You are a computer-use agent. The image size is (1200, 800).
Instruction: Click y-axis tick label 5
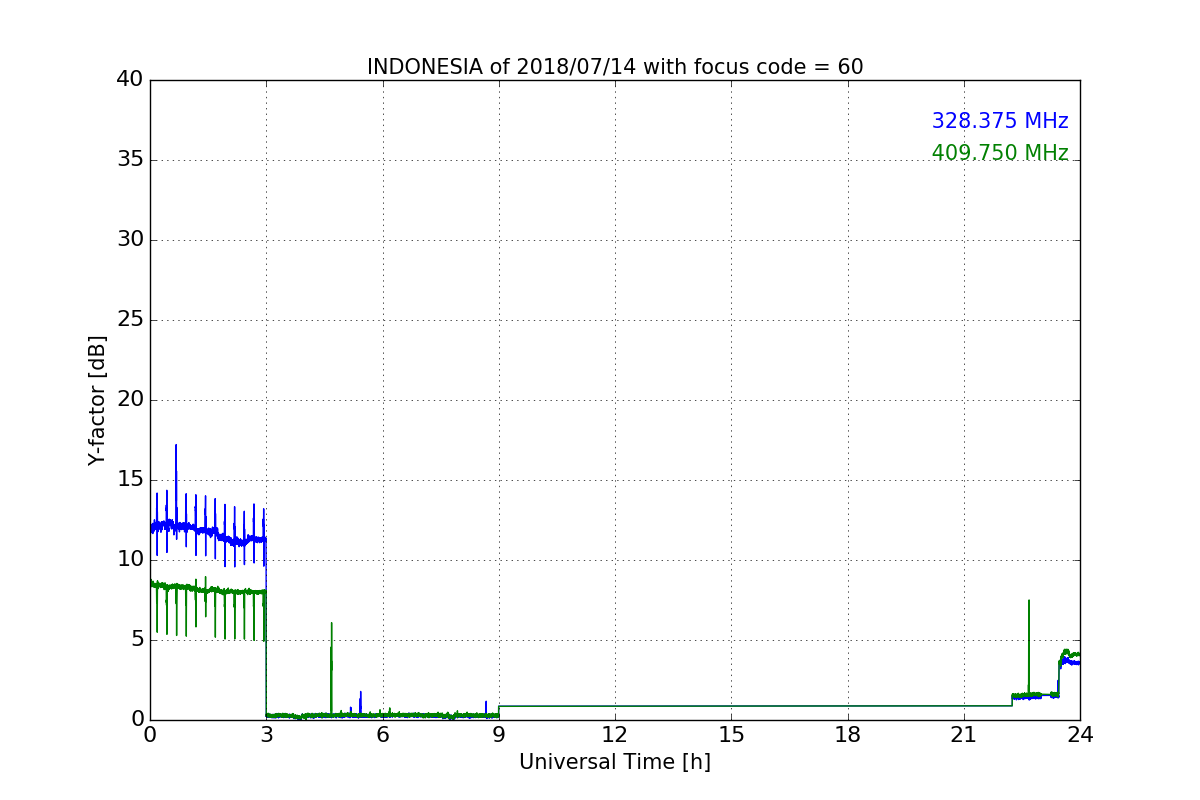click(136, 640)
